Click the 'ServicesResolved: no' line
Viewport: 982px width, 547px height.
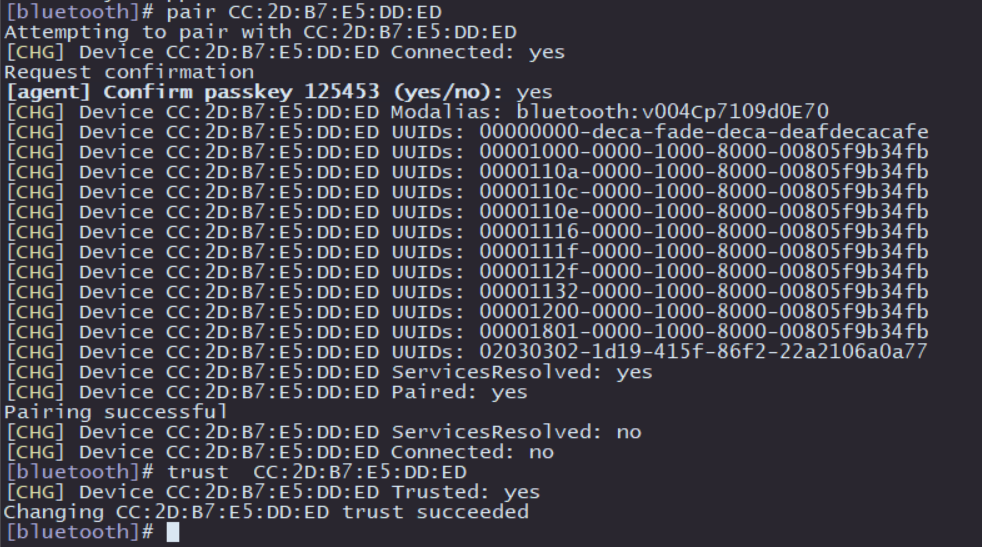tap(323, 432)
